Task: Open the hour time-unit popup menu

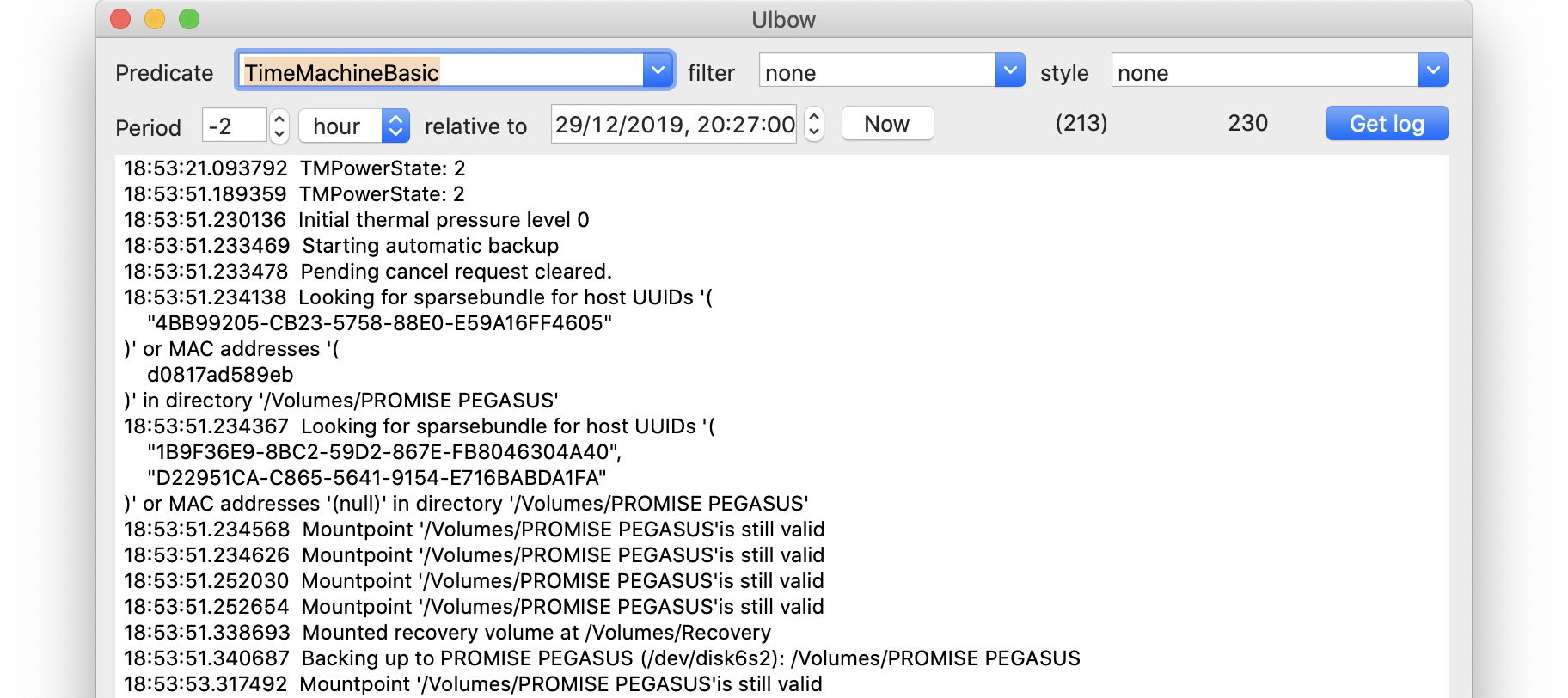Action: (x=353, y=126)
